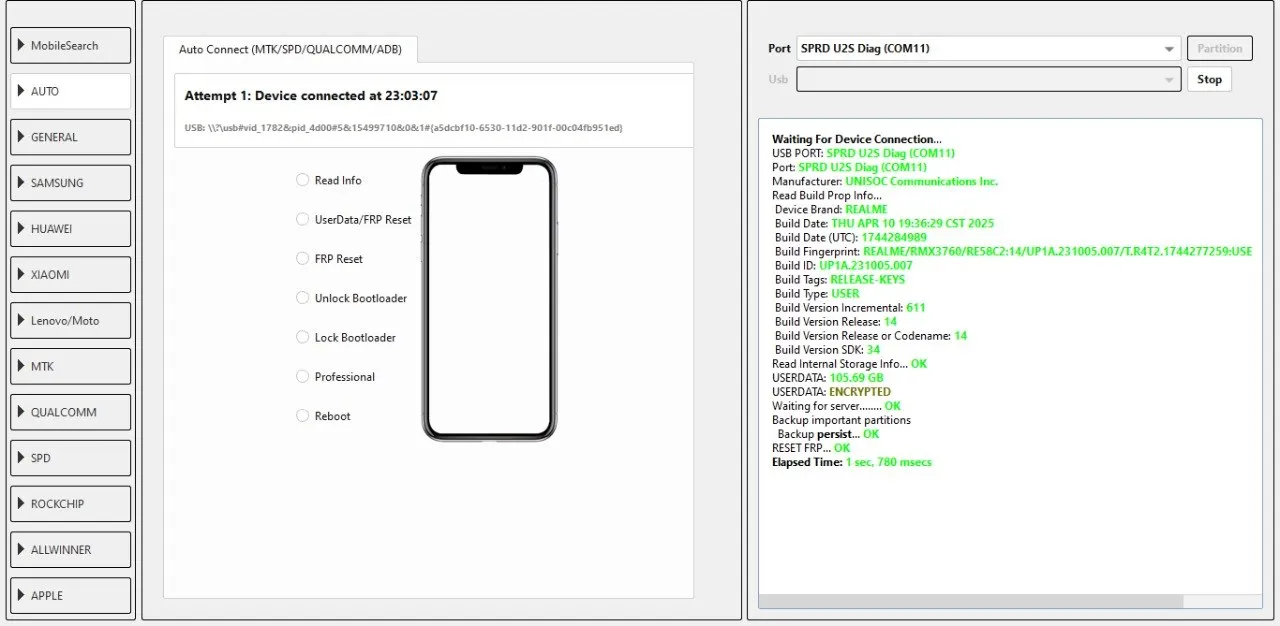This screenshot has height=626, width=1280.
Task: Click the phone preview image
Action: pyautogui.click(x=489, y=299)
